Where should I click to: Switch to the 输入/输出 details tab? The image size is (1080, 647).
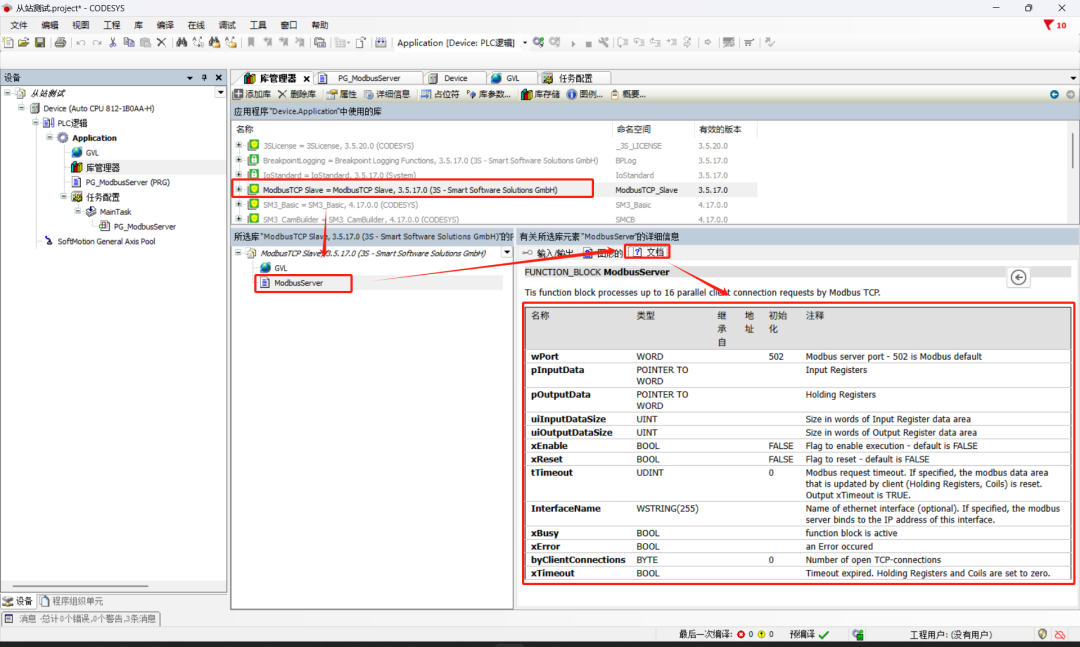pyautogui.click(x=548, y=253)
